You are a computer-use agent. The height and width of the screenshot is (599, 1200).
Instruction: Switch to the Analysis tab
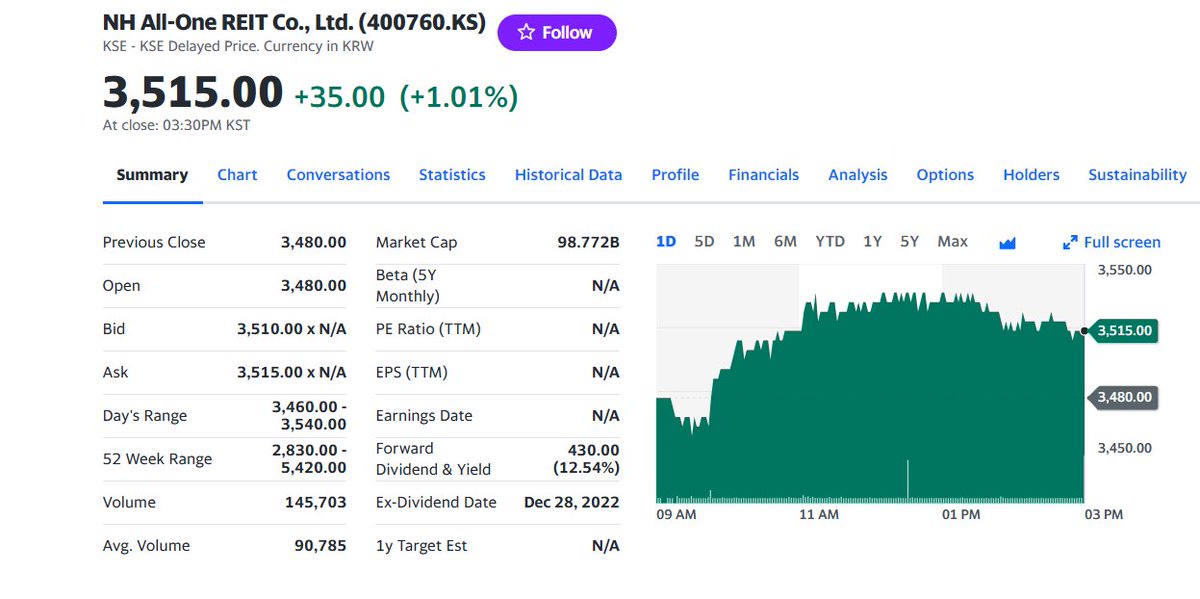858,175
